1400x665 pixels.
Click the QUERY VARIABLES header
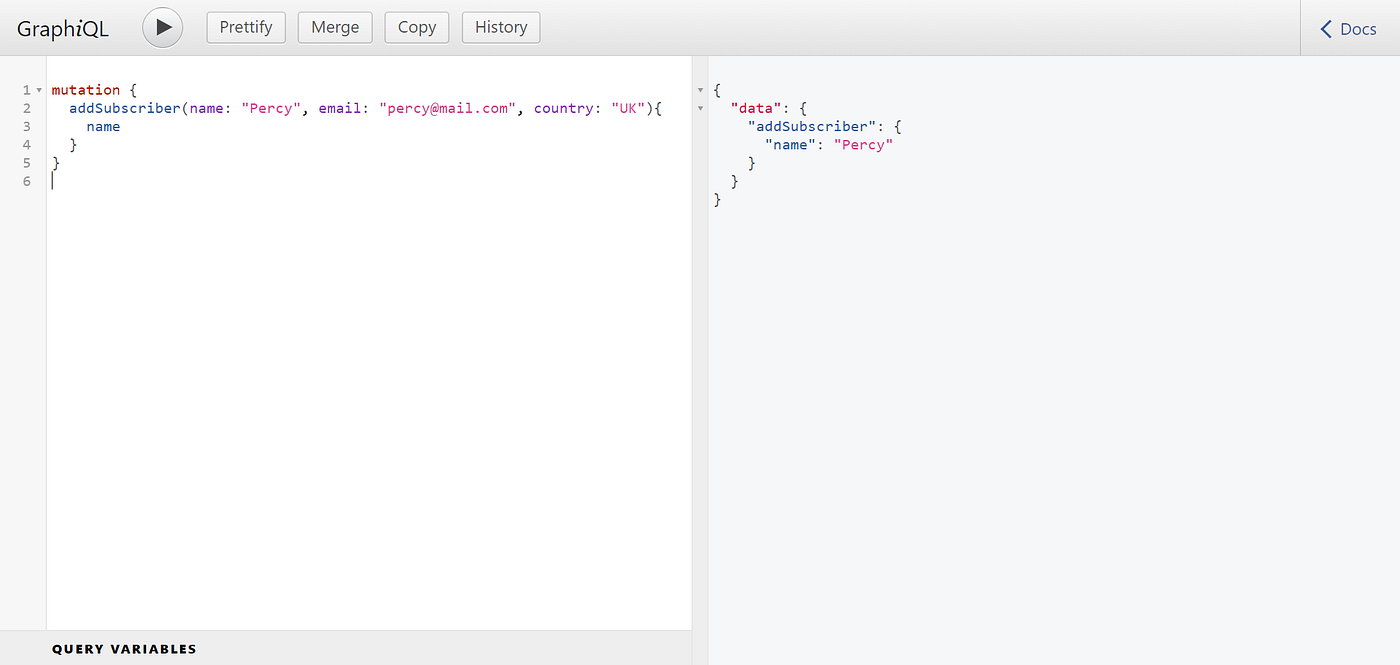point(124,648)
